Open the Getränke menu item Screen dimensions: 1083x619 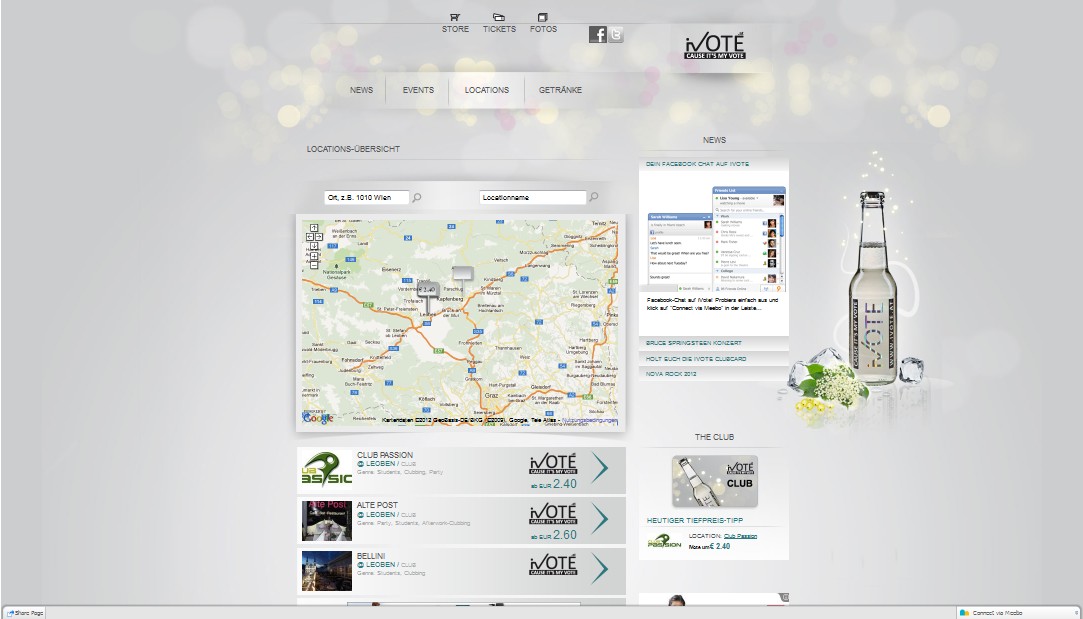tap(560, 90)
